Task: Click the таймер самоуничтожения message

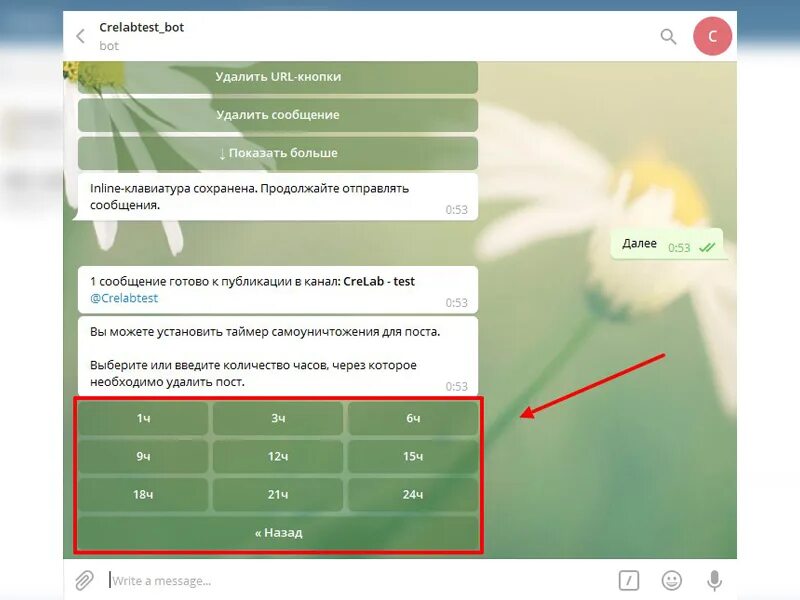Action: (278, 356)
